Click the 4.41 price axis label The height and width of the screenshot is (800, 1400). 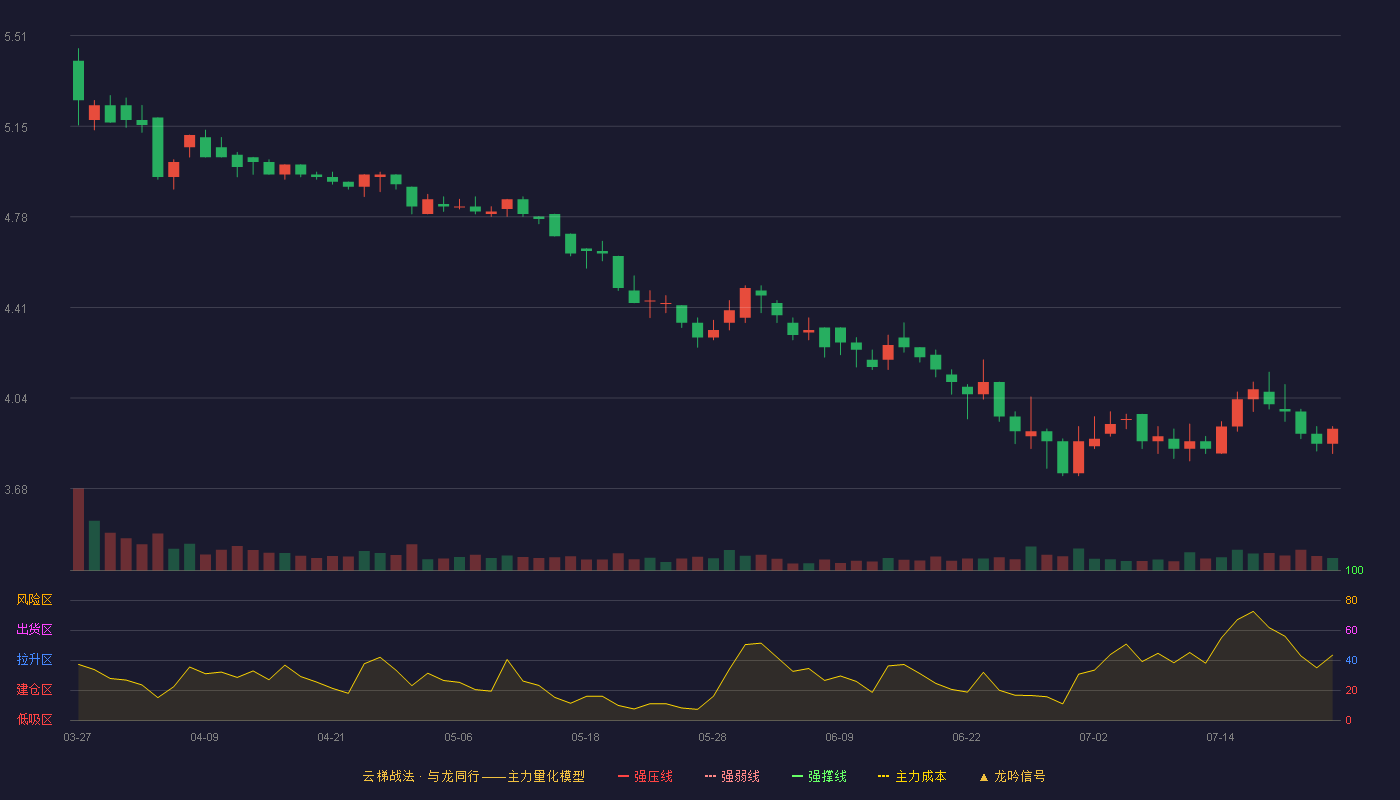[16, 309]
